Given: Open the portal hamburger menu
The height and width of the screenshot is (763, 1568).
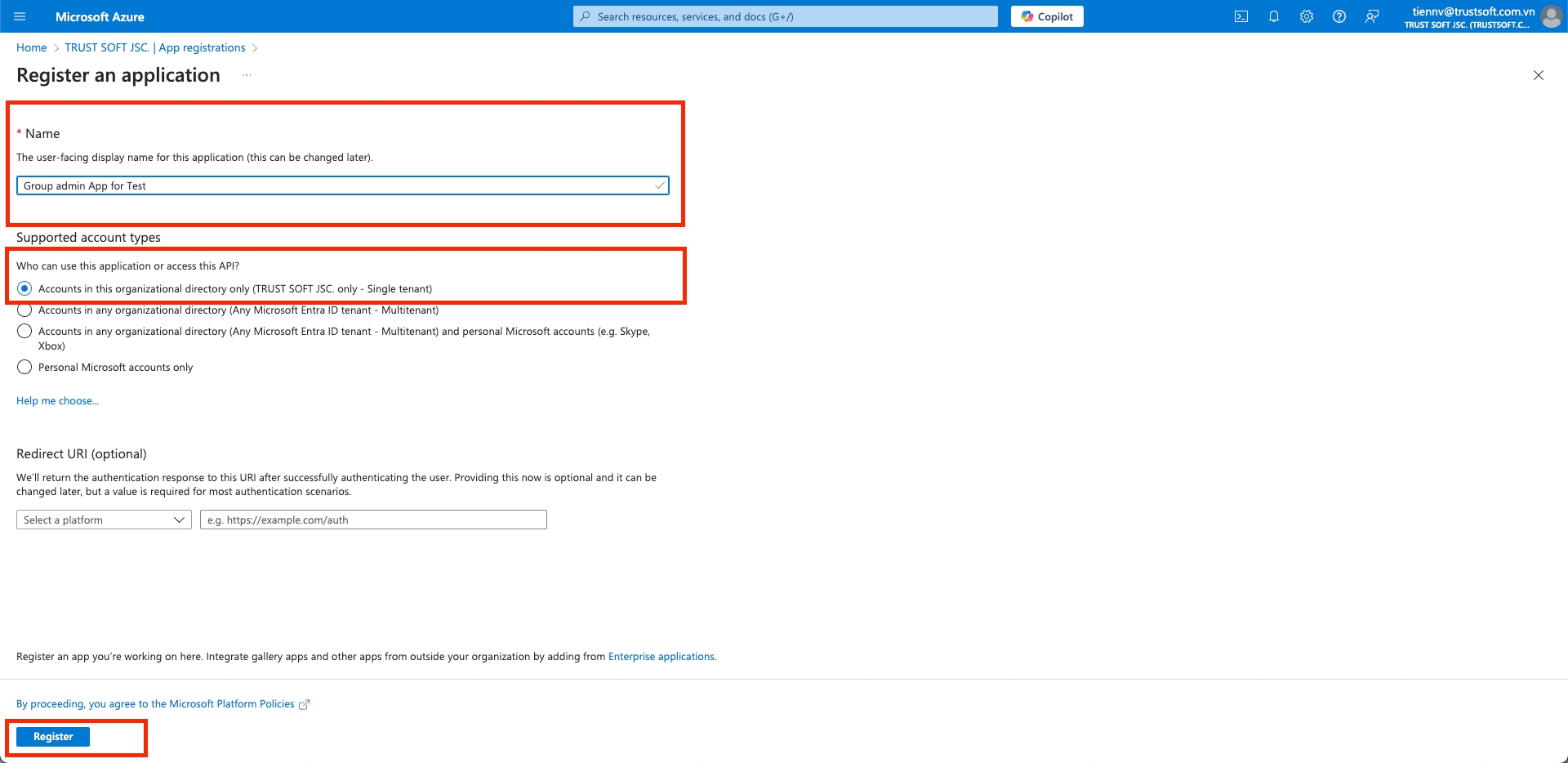Looking at the screenshot, I should pos(20,16).
